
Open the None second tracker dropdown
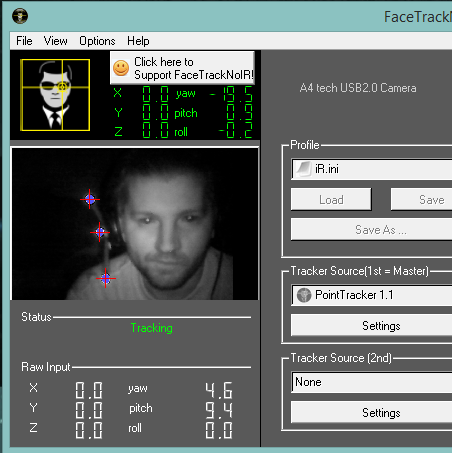(372, 382)
